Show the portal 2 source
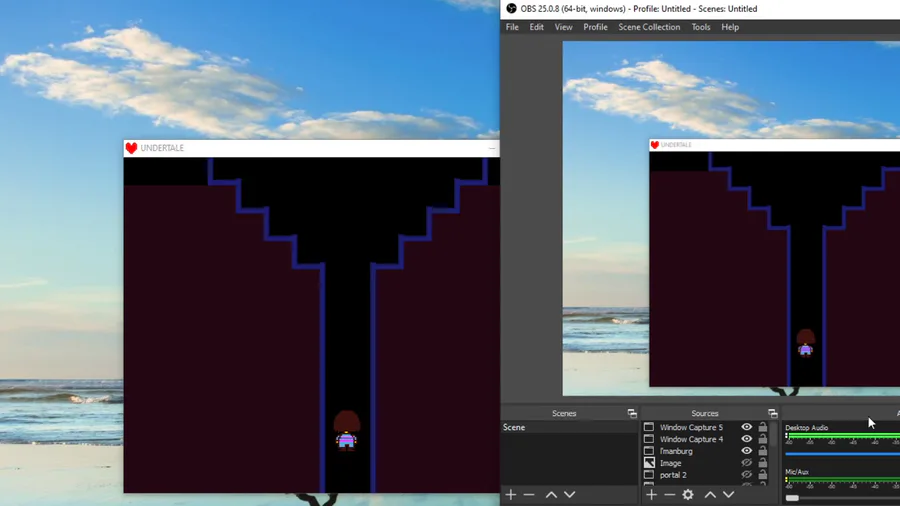 click(x=746, y=475)
